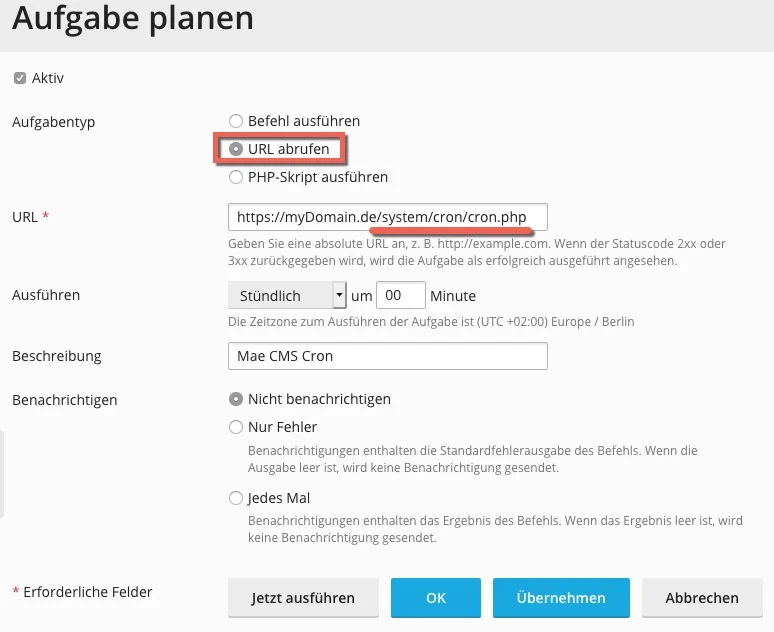Click the Übernehmen button

[x=561, y=598]
